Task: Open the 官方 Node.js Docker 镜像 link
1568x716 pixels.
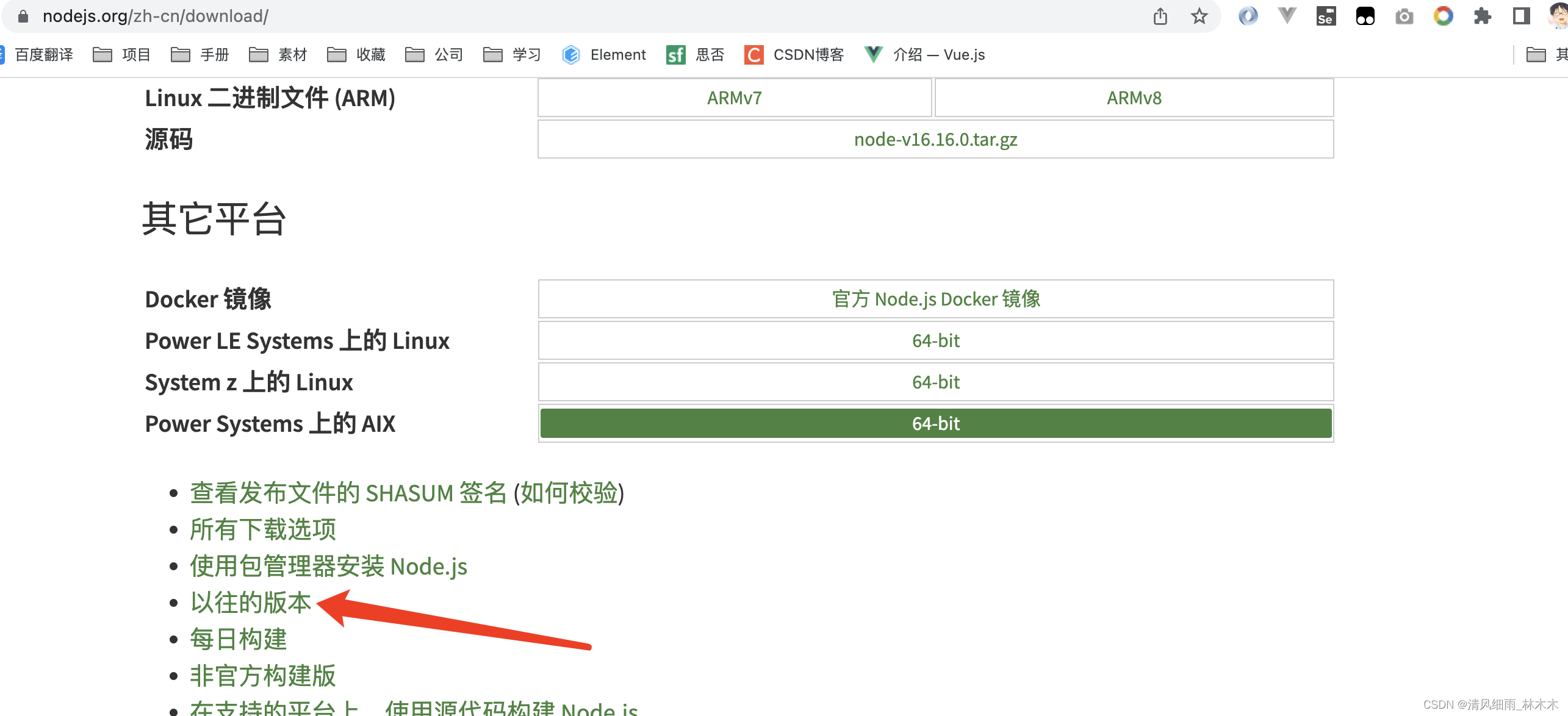Action: click(x=935, y=299)
